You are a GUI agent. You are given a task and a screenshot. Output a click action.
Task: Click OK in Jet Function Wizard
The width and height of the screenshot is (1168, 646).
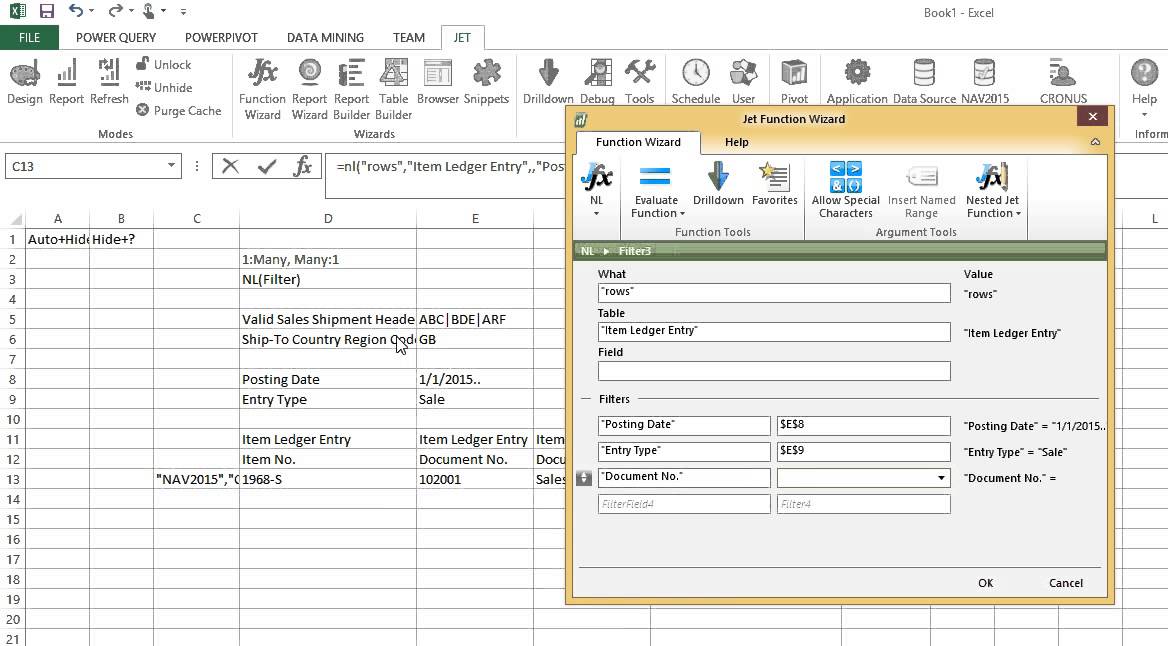tap(986, 583)
